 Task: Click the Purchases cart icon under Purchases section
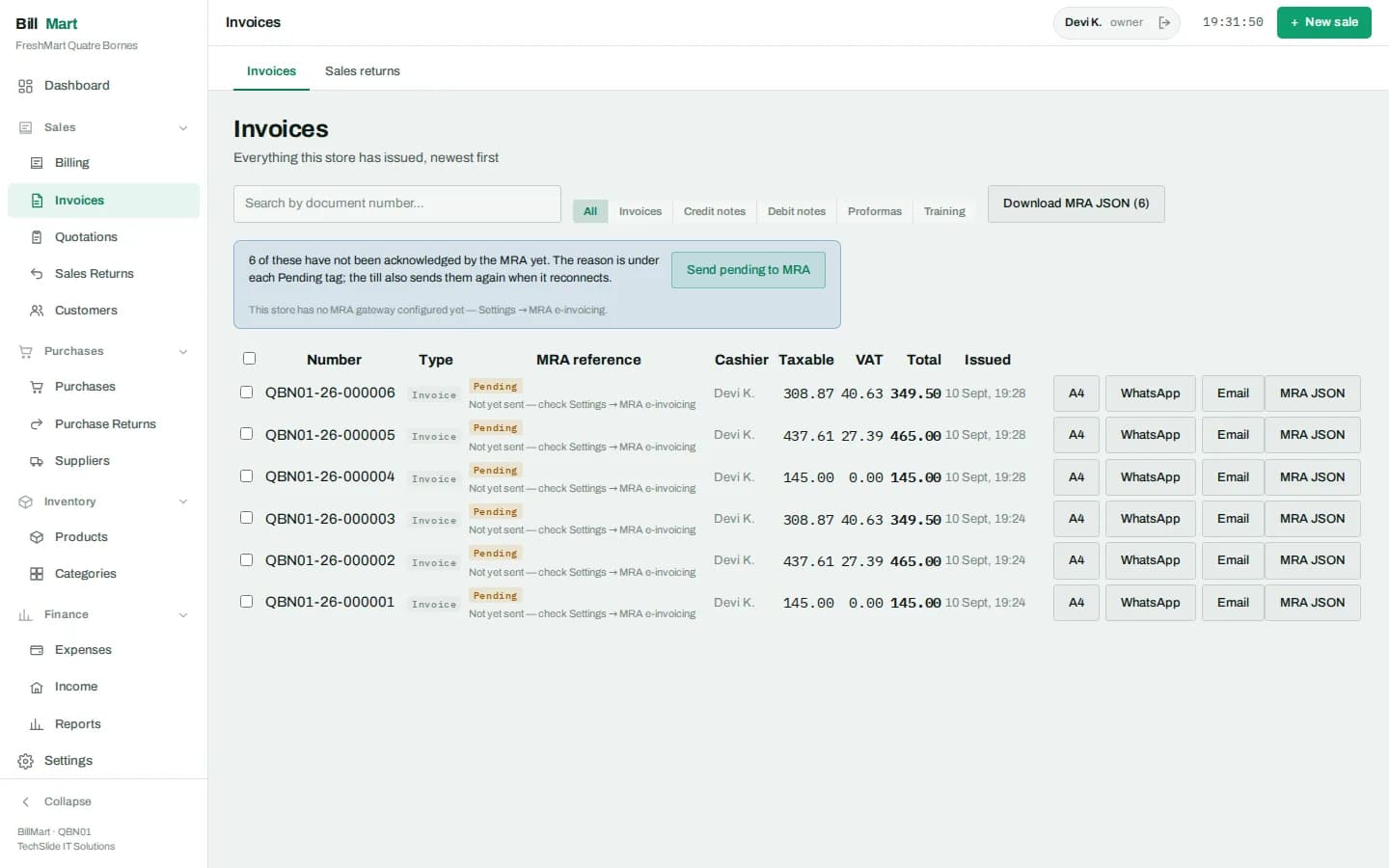click(x=37, y=387)
